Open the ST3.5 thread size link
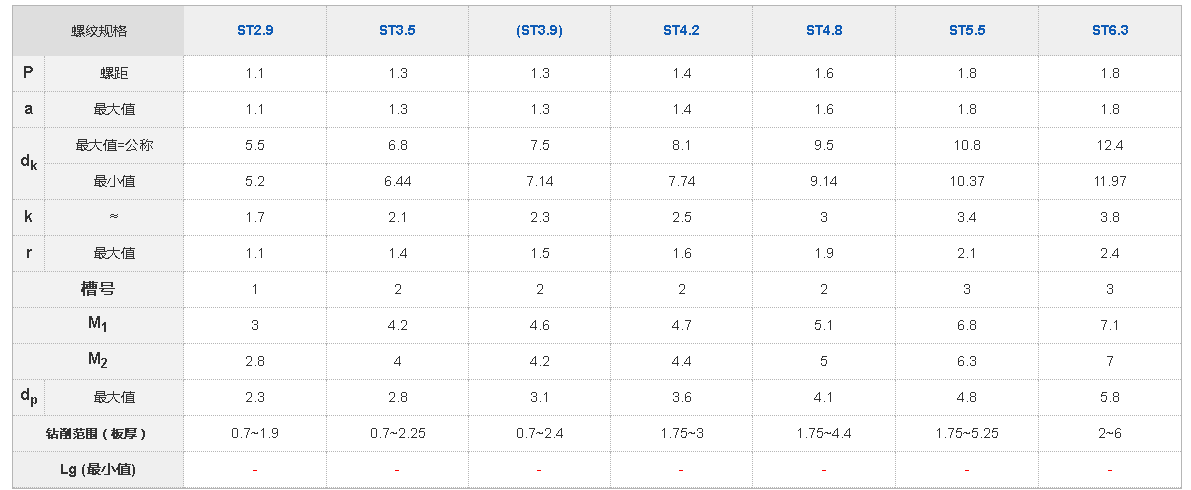This screenshot has width=1191, height=490. [x=397, y=31]
